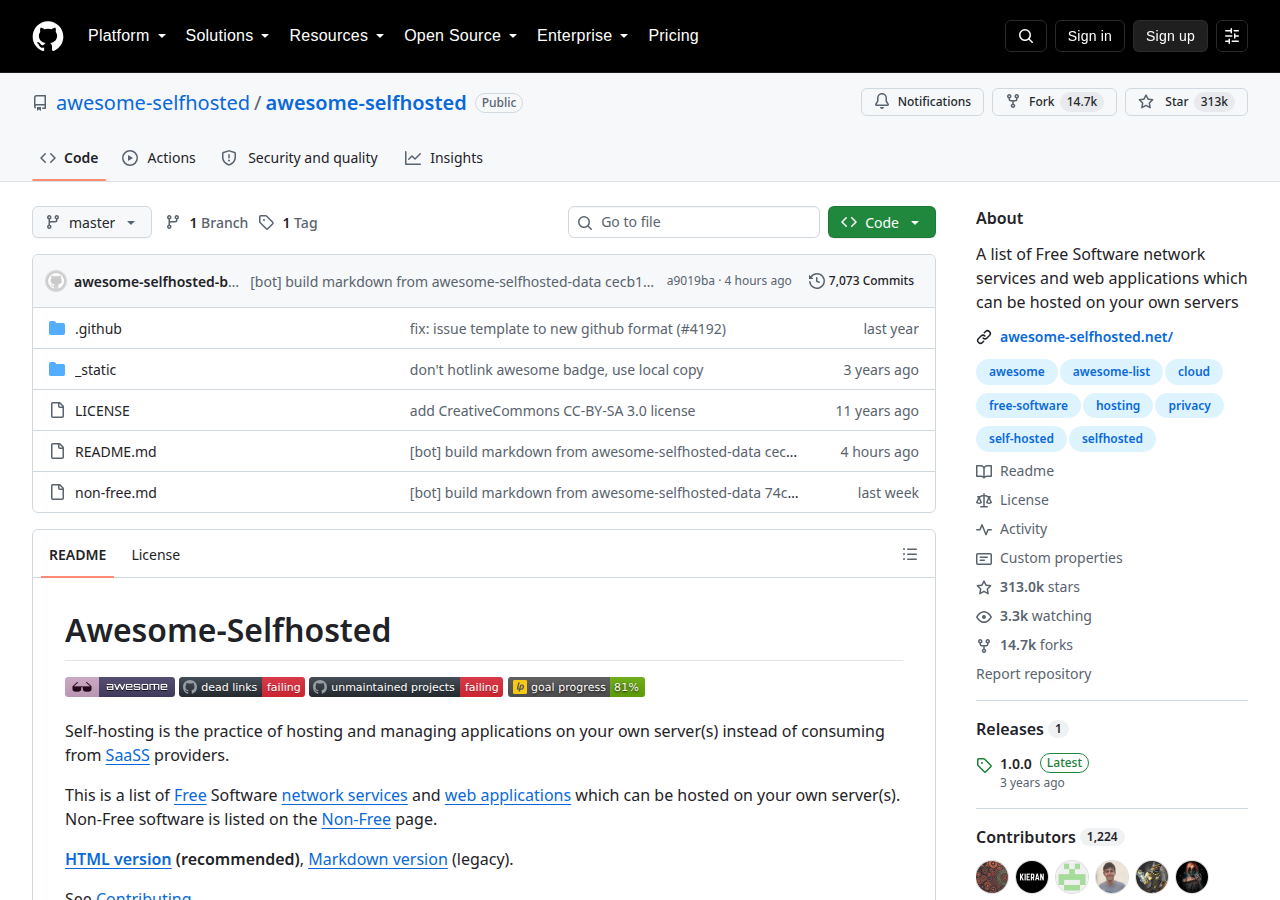
Task: Open the Pricing page link
Action: (674, 36)
